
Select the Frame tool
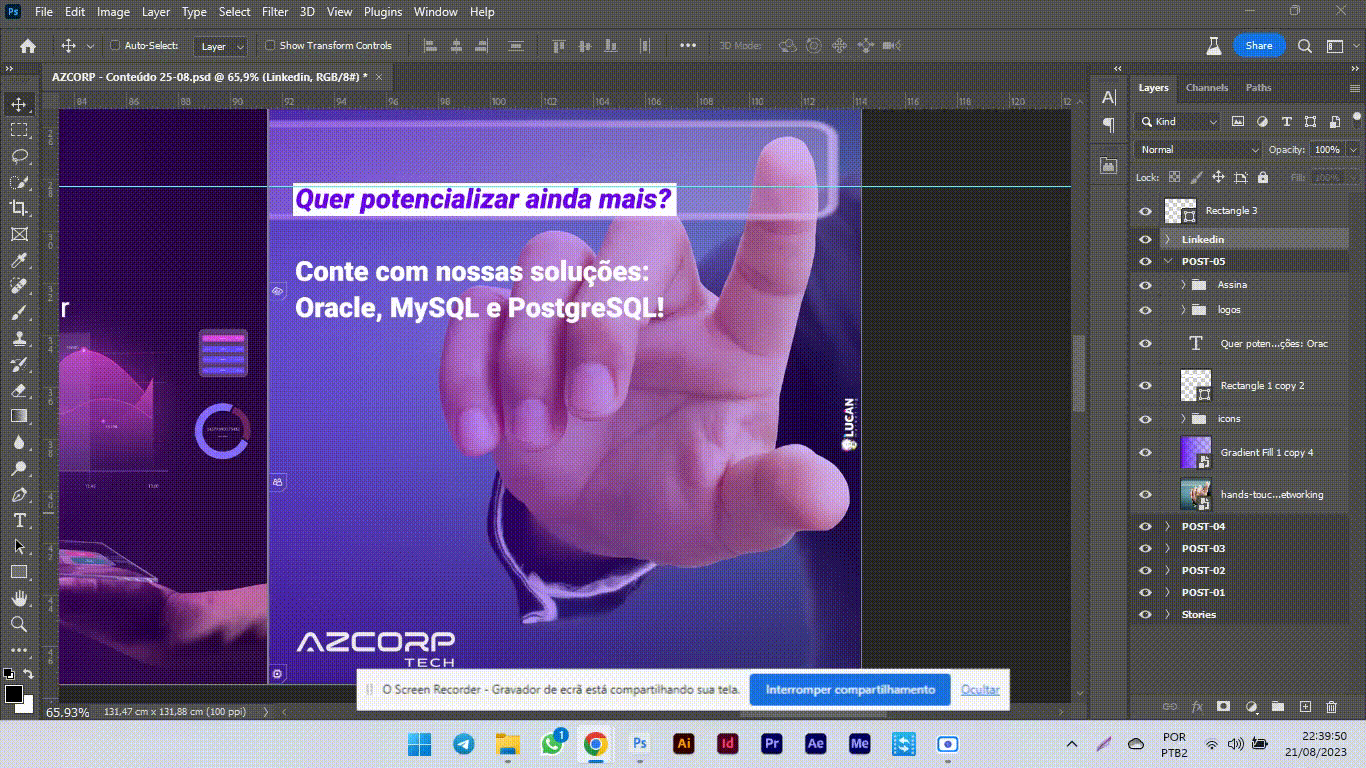click(18, 234)
